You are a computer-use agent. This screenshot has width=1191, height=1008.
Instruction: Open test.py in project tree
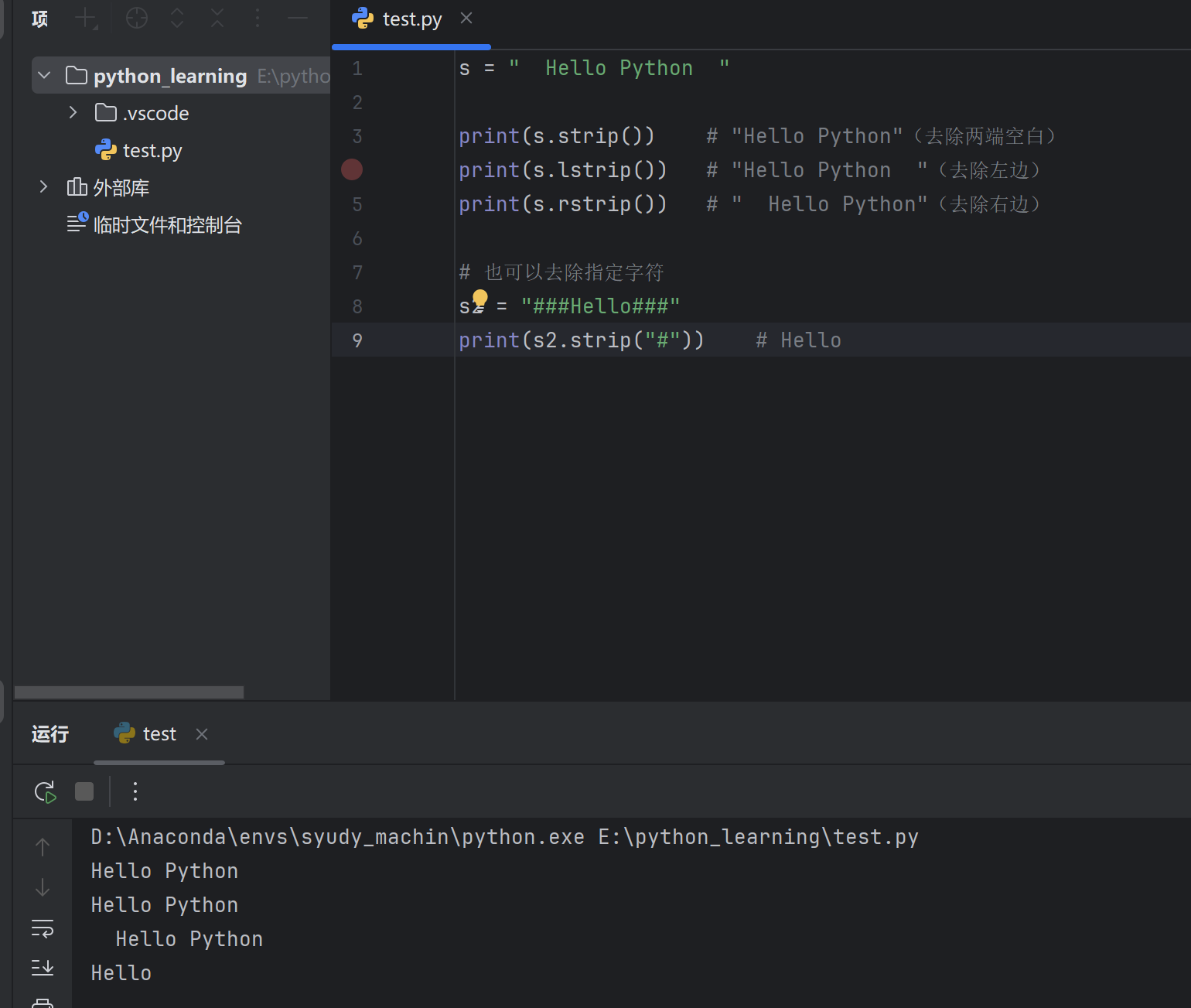(152, 151)
